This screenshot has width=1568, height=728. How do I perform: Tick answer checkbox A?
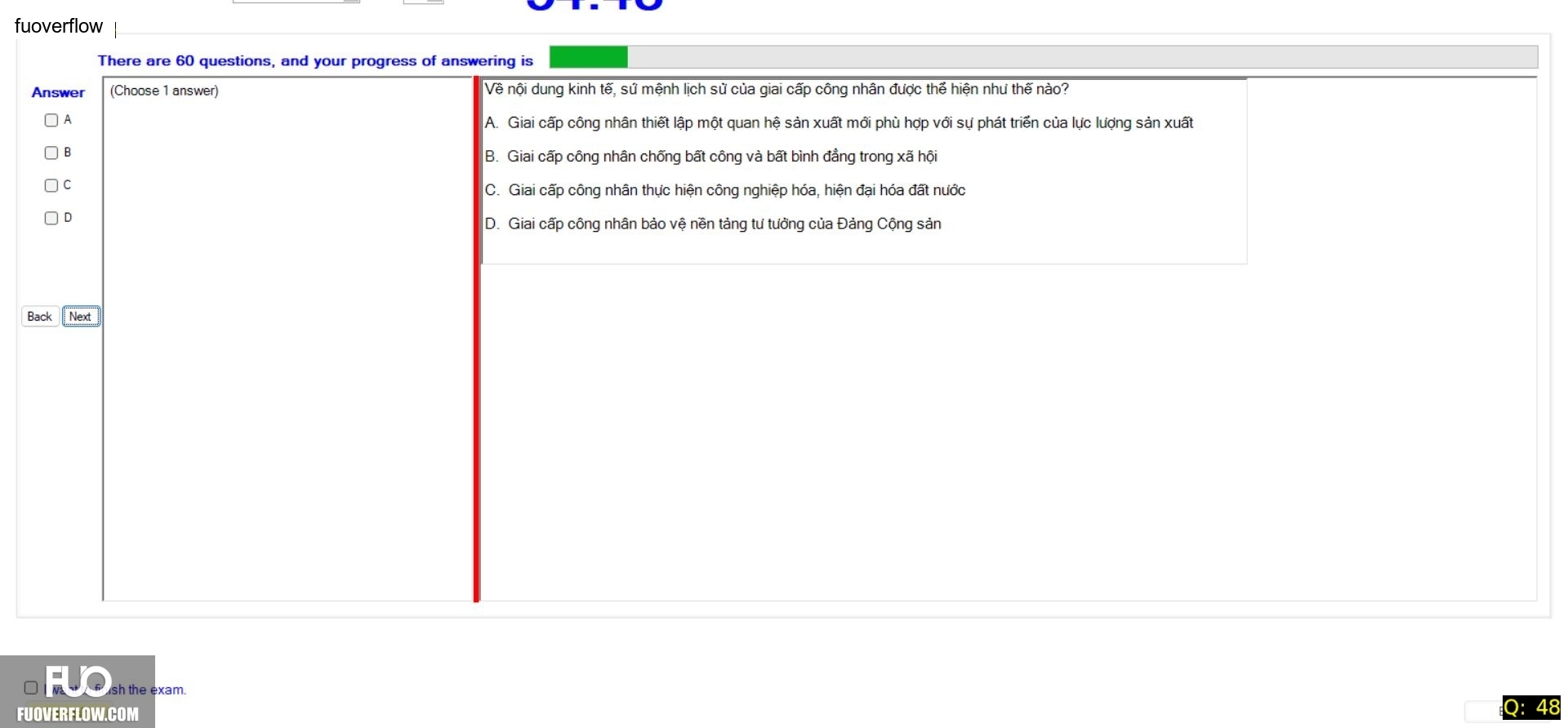51,120
